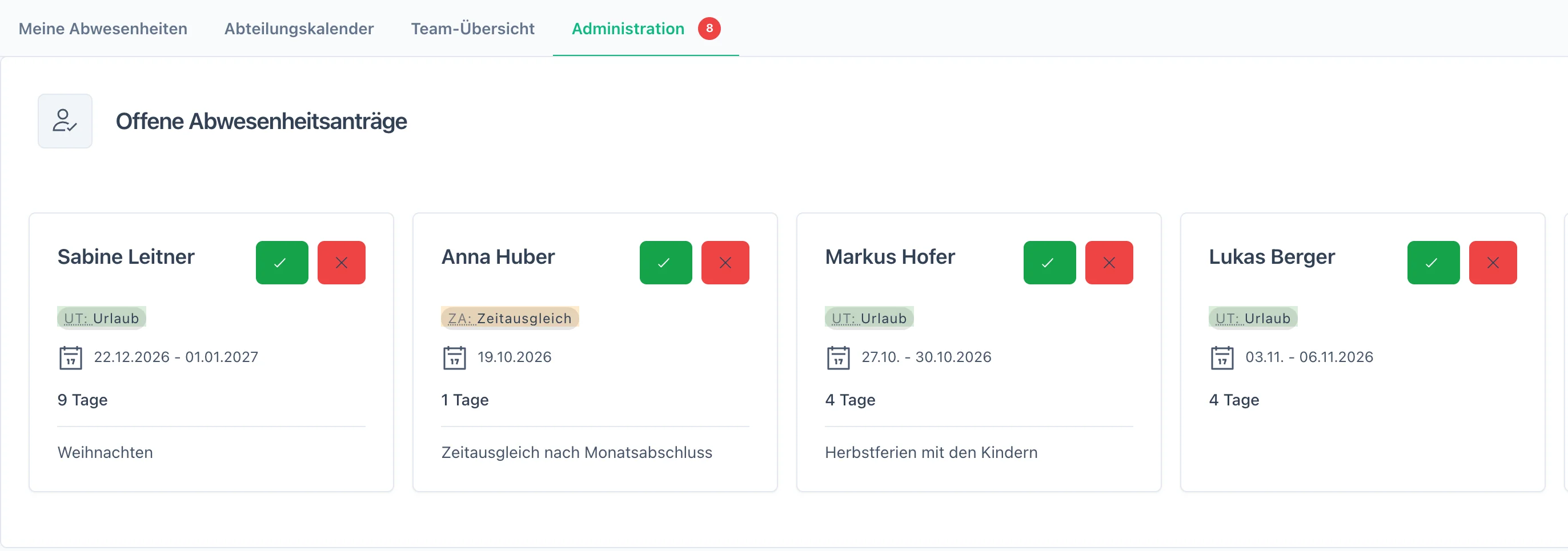Reject Lukas Berger's Urlaub request
Image resolution: width=1568 pixels, height=551 pixels.
click(x=1493, y=263)
